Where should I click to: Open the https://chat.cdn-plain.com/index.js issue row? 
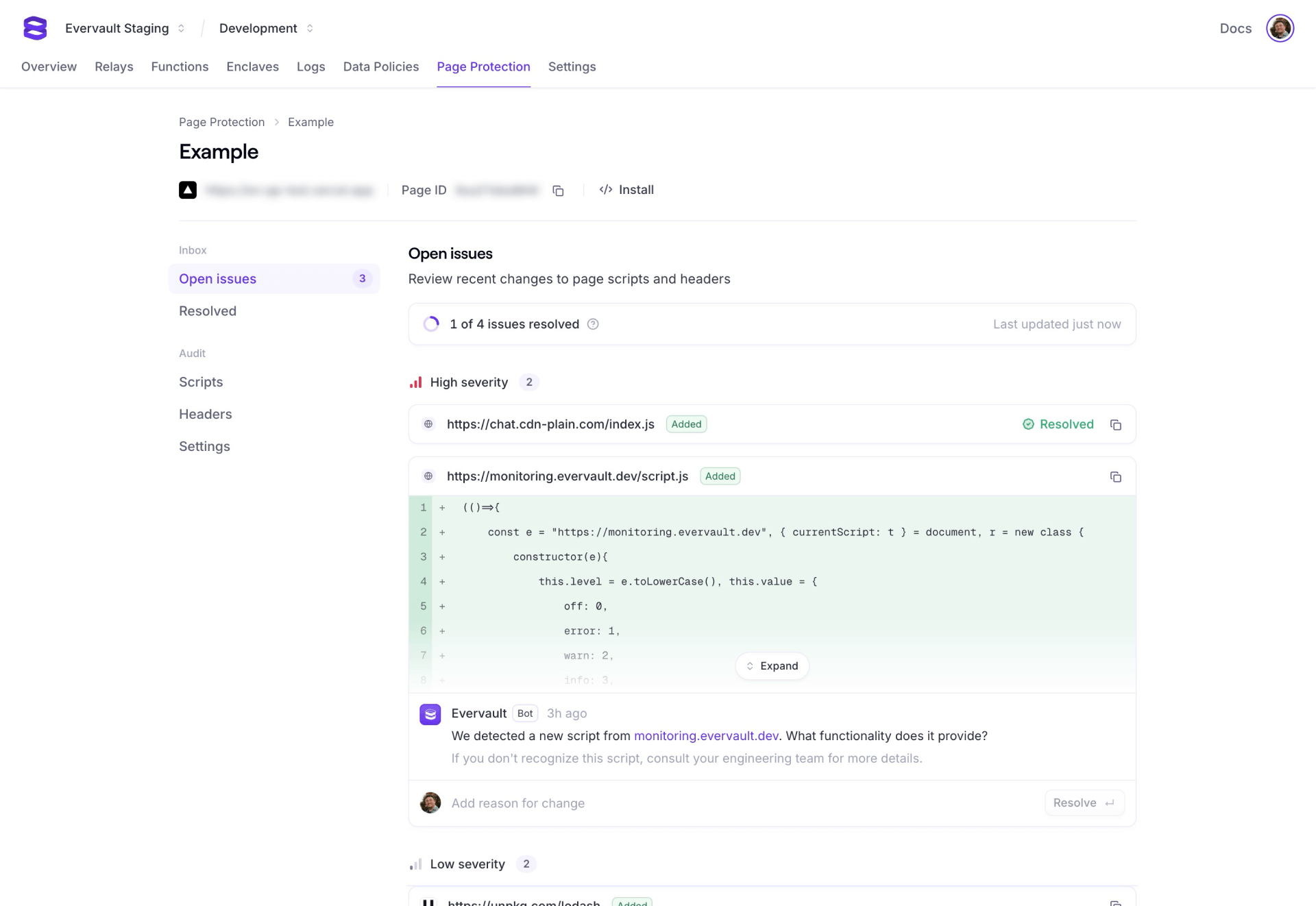click(772, 424)
